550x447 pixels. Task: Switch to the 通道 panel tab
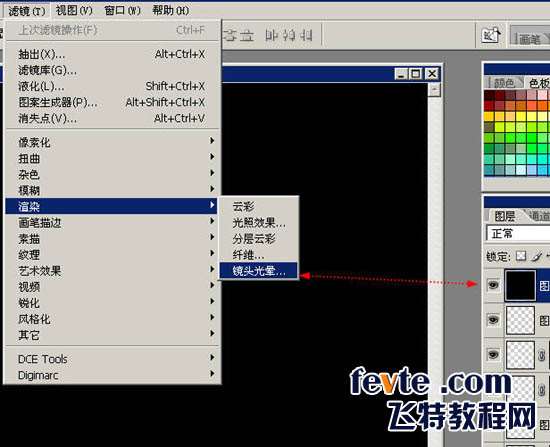pos(539,216)
